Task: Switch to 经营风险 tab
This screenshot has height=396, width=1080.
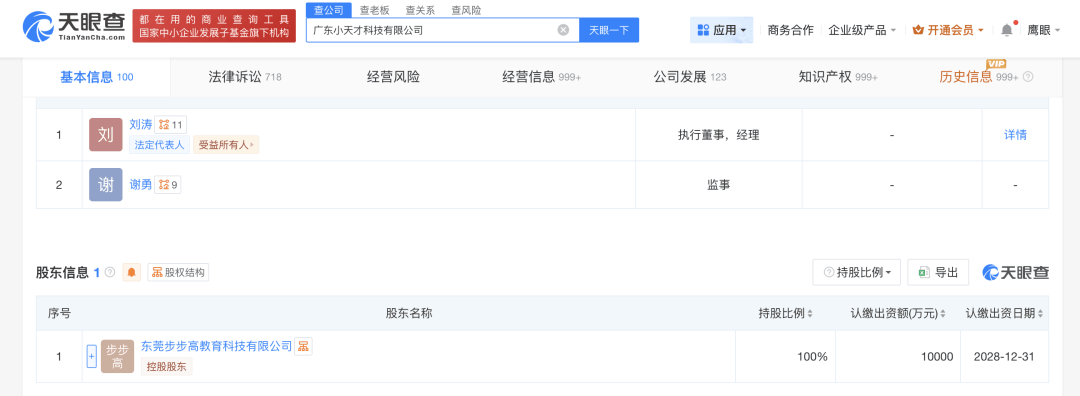Action: (393, 77)
